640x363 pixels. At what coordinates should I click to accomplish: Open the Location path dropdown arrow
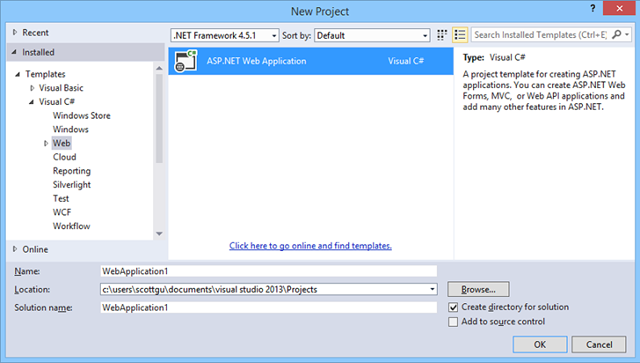432,290
